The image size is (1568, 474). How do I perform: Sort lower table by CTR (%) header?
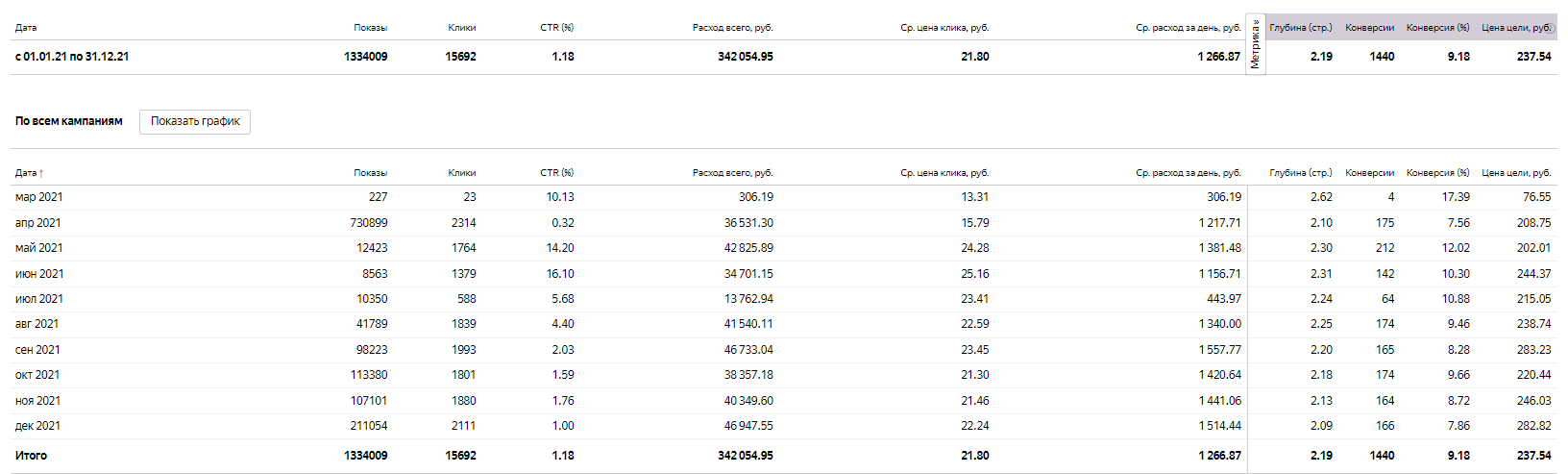(x=557, y=173)
